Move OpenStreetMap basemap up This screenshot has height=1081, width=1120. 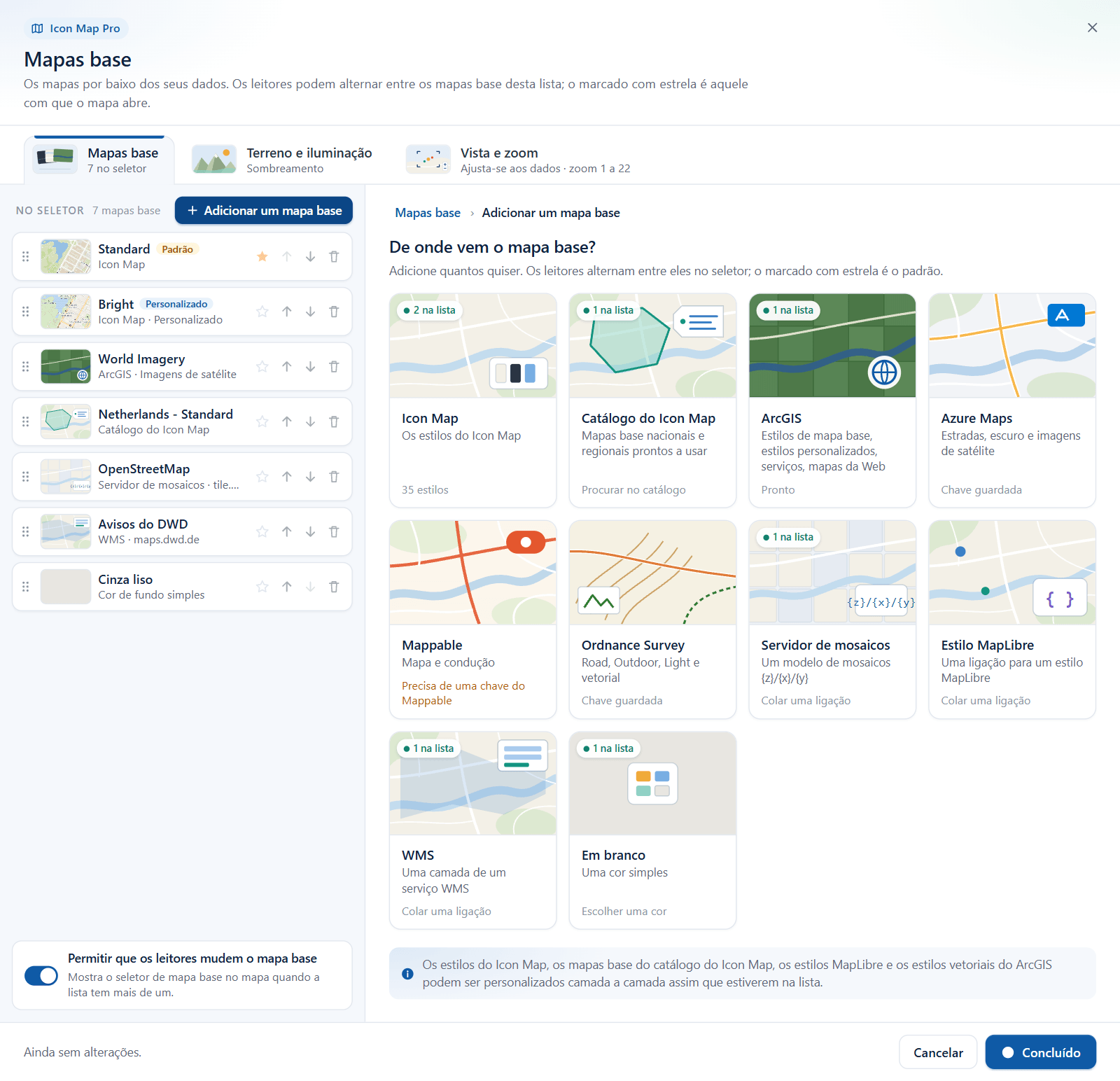click(287, 477)
